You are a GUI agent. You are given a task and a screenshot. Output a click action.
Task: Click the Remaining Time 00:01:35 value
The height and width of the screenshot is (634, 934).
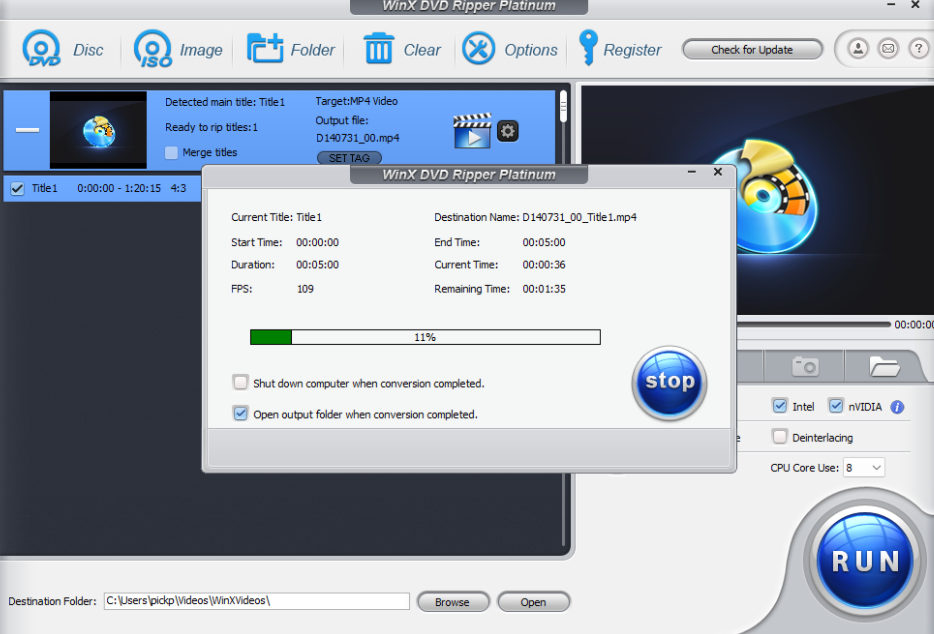pos(544,289)
